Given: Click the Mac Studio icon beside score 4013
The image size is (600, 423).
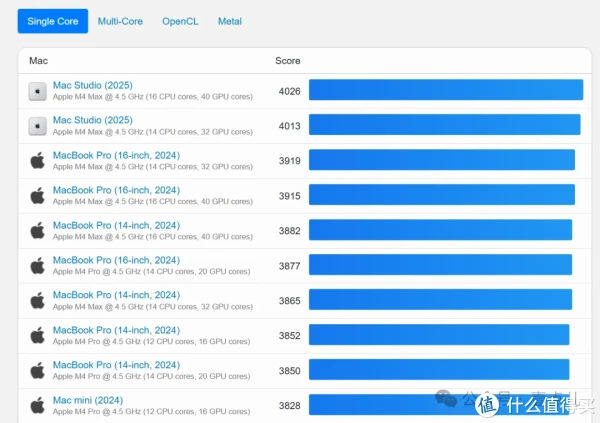Looking at the screenshot, I should click(x=37, y=126).
